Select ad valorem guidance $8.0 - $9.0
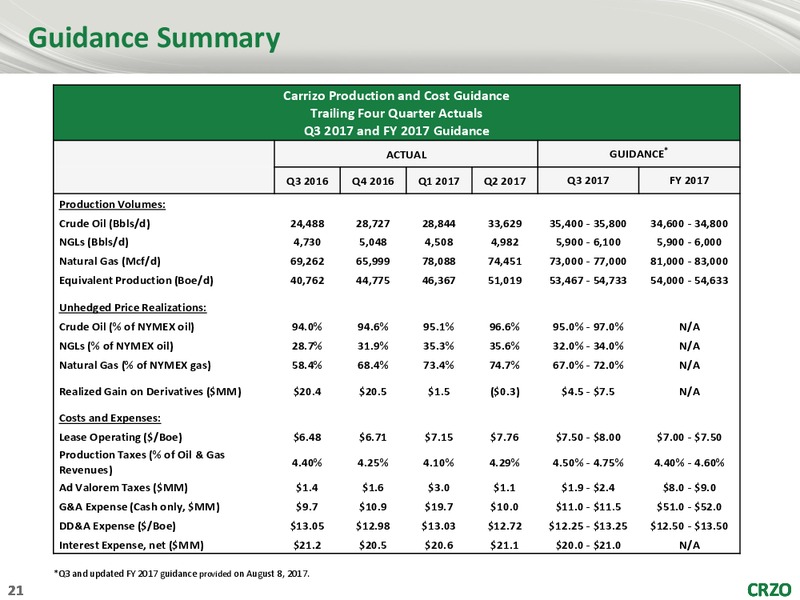 [x=689, y=488]
